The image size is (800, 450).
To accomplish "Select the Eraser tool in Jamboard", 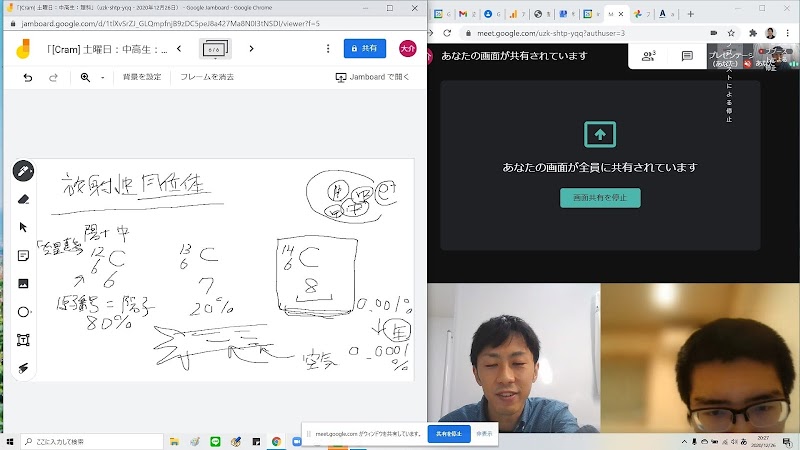I will pos(23,199).
